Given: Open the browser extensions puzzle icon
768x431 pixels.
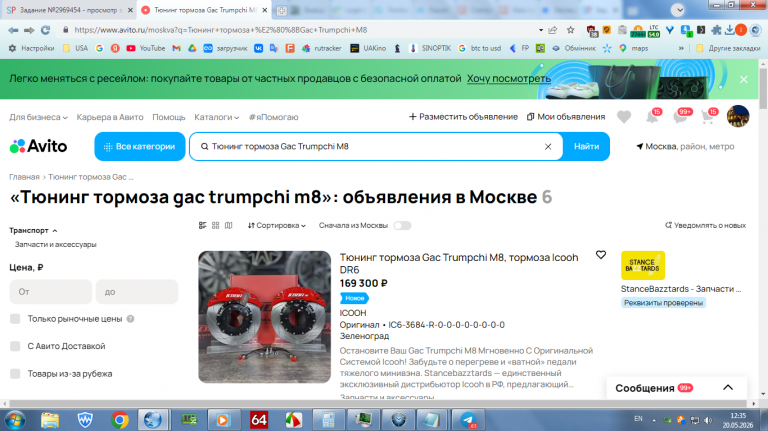Looking at the screenshot, I should click(717, 30).
